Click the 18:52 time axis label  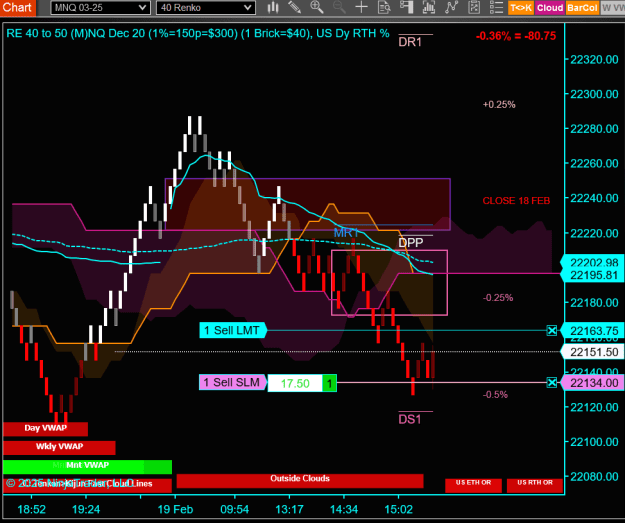click(31, 509)
